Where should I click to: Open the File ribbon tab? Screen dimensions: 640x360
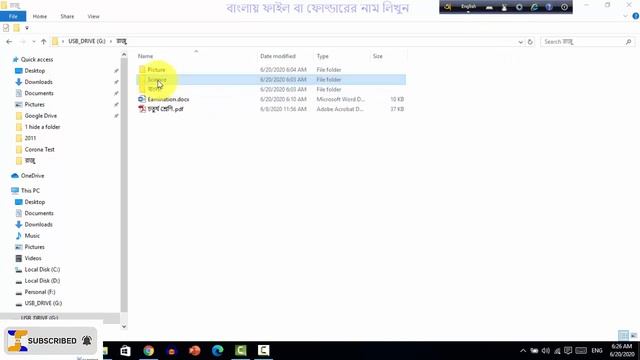pos(13,16)
